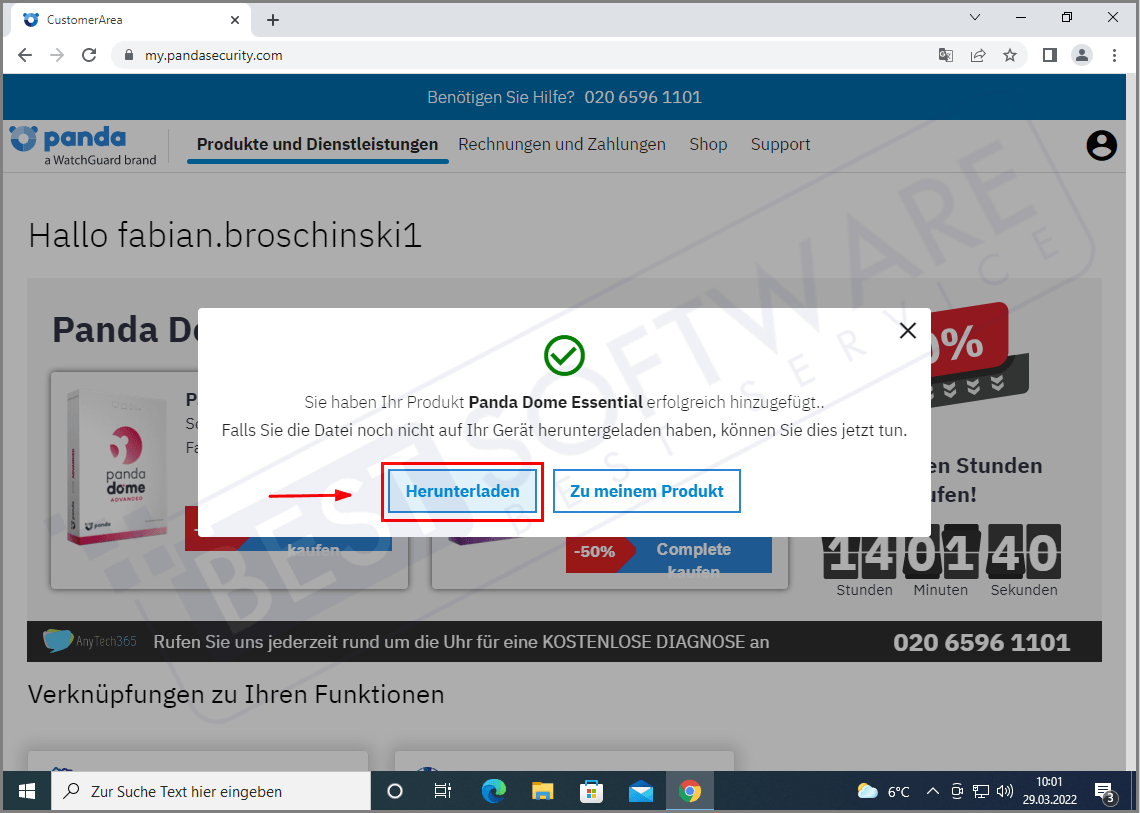This screenshot has height=813, width=1140.
Task: Click the Chrome taskbar icon
Action: pos(689,791)
